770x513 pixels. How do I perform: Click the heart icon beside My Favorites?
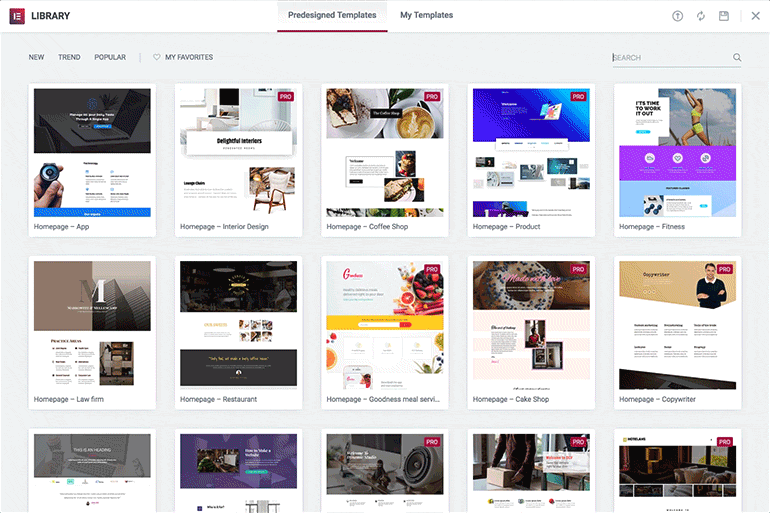coord(157,57)
